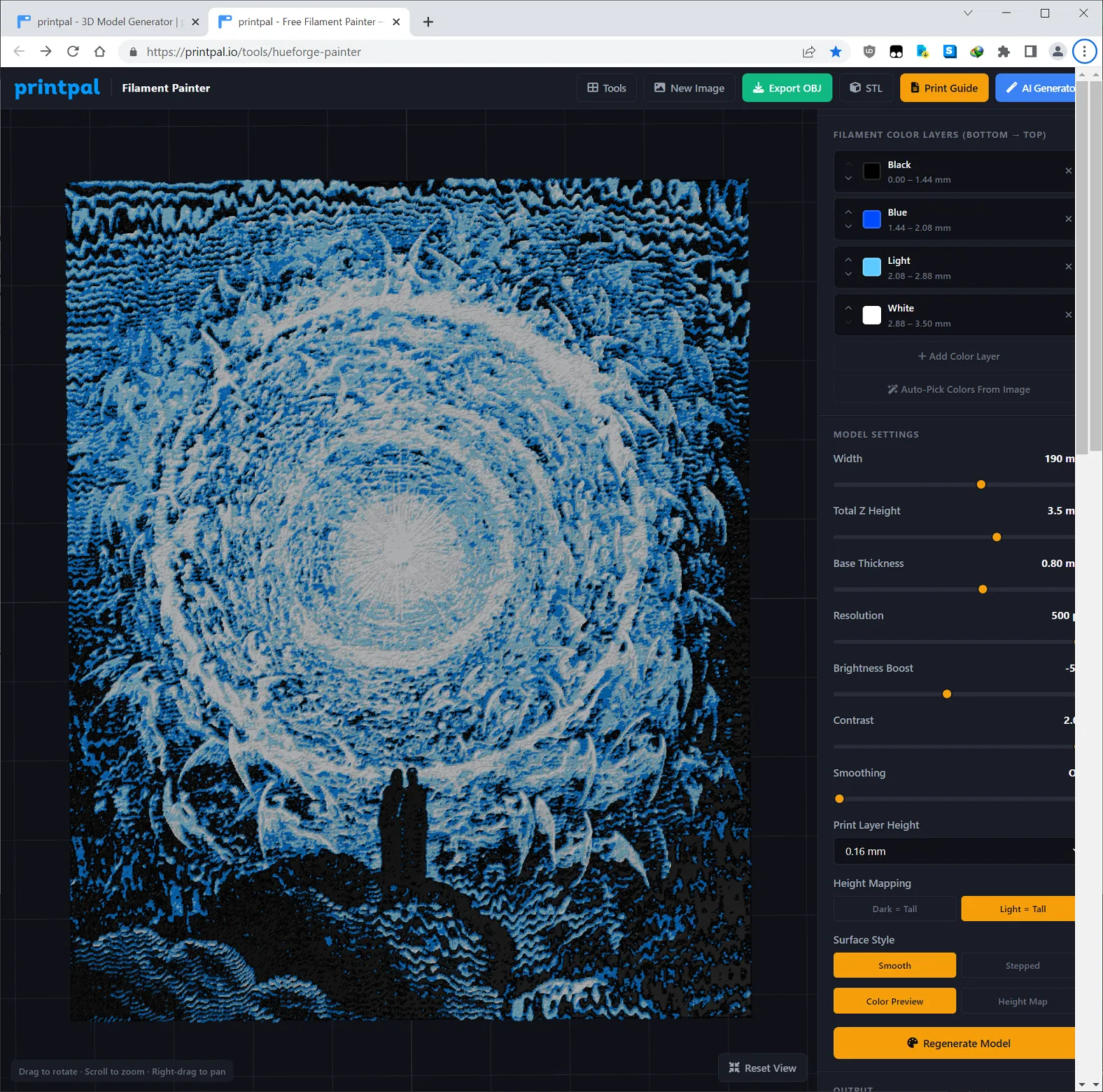Open the Print Guide

944,87
